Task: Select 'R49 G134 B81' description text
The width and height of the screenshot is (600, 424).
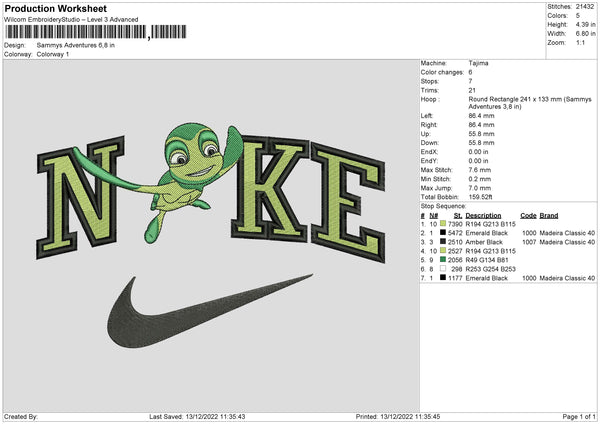Action: tap(487, 260)
